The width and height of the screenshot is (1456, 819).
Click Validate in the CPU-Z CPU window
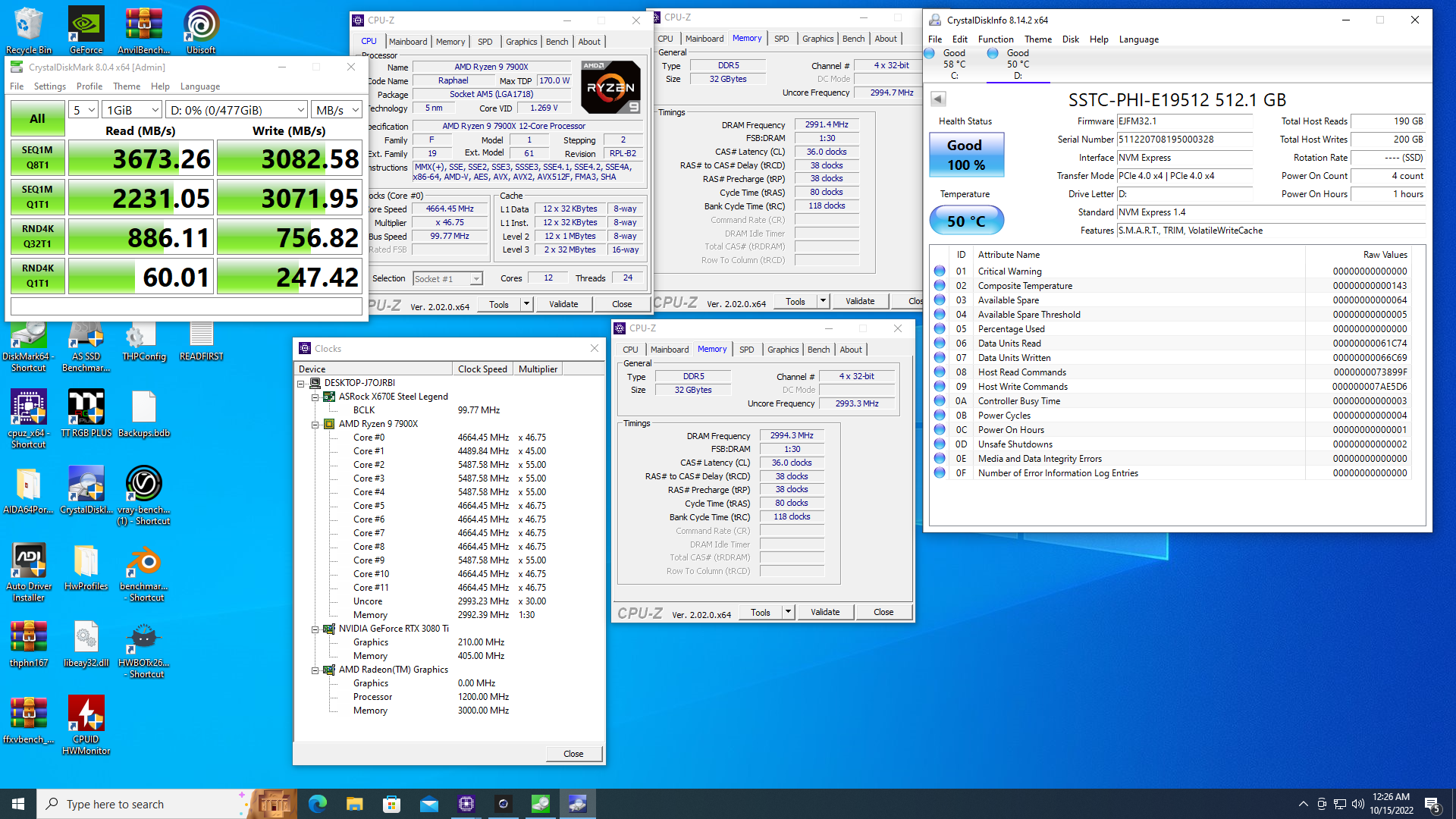click(x=563, y=304)
